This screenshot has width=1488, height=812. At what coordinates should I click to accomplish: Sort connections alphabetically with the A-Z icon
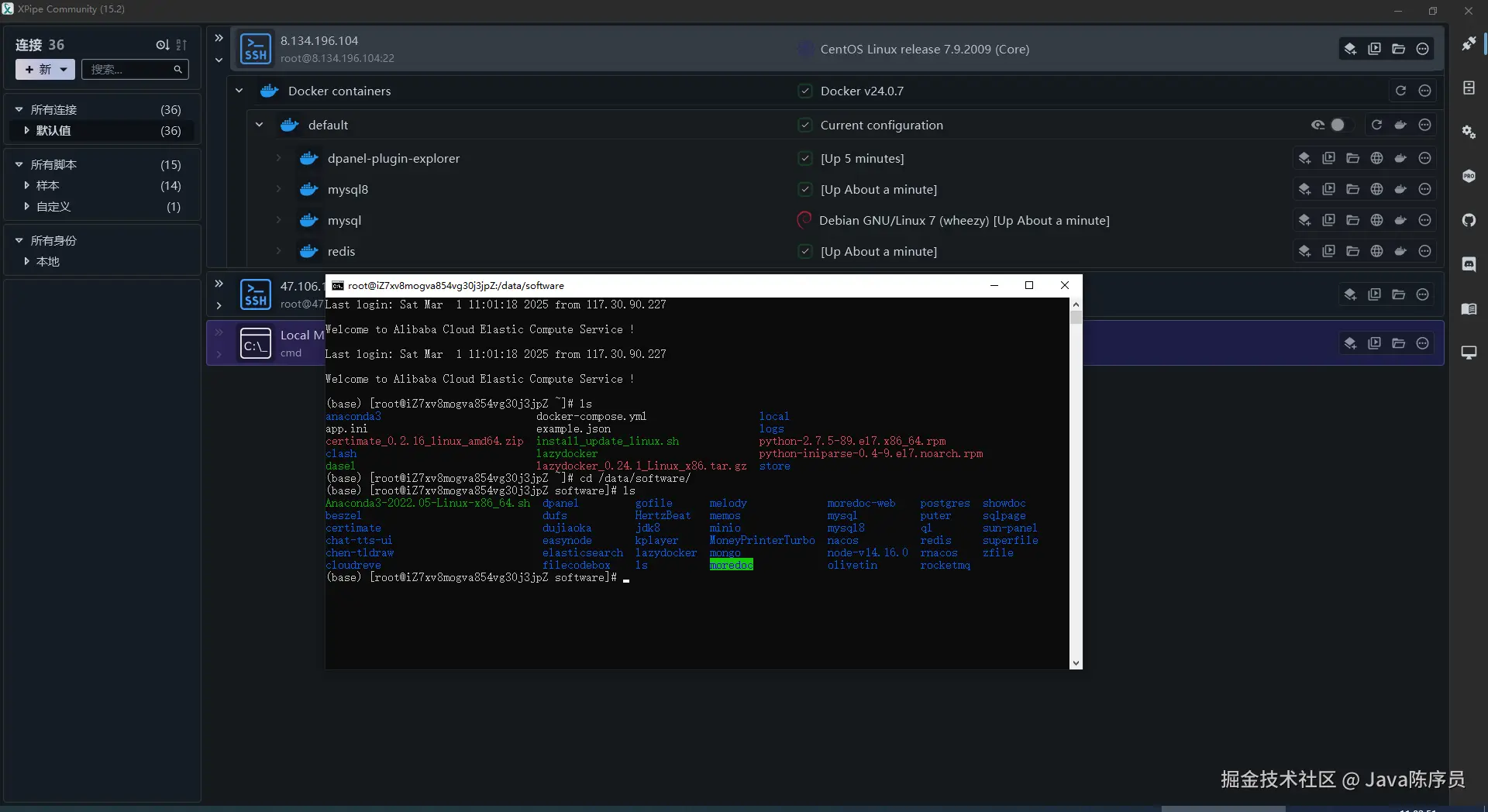(181, 45)
